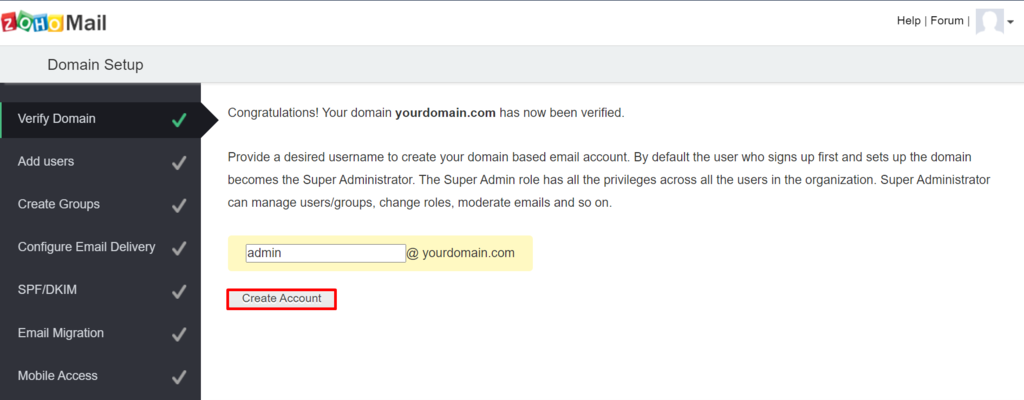Screen dimensions: 1024x400
Task: Open the Help link
Action: coord(908,21)
